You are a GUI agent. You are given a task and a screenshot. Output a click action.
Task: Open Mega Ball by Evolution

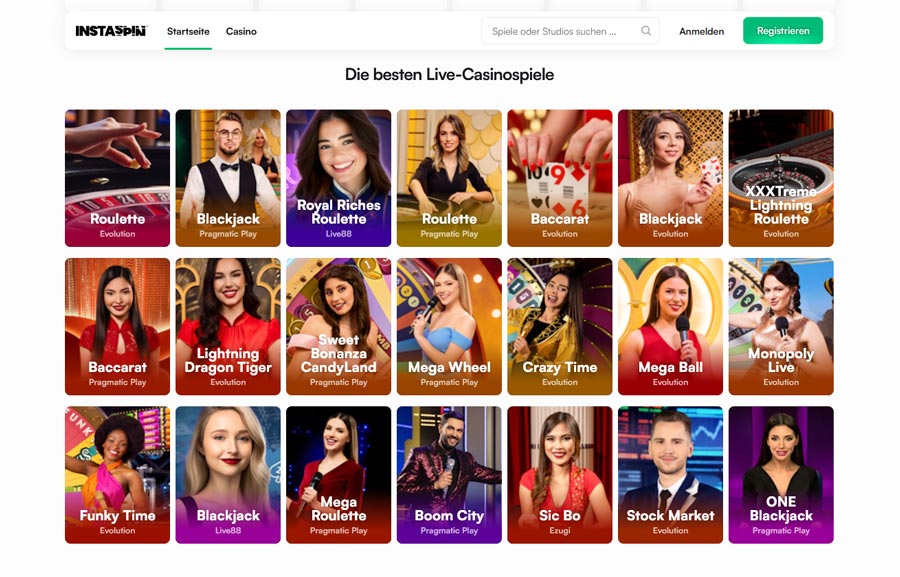tap(670, 326)
